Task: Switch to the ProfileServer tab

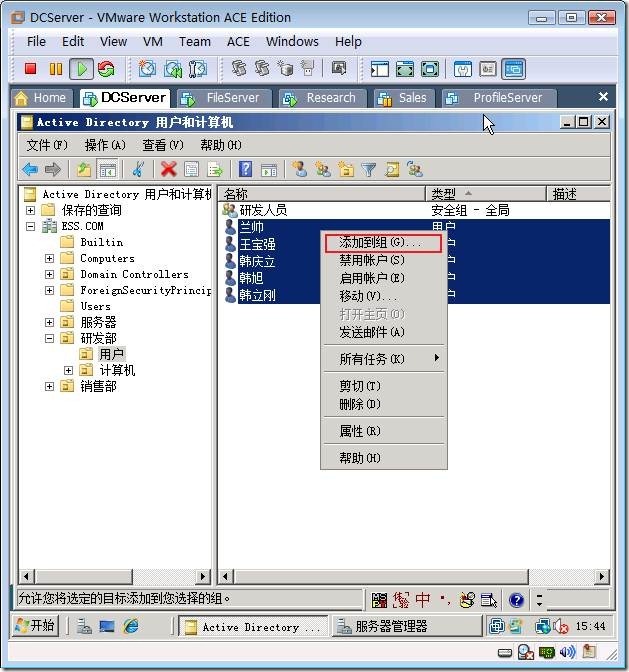Action: (x=499, y=98)
